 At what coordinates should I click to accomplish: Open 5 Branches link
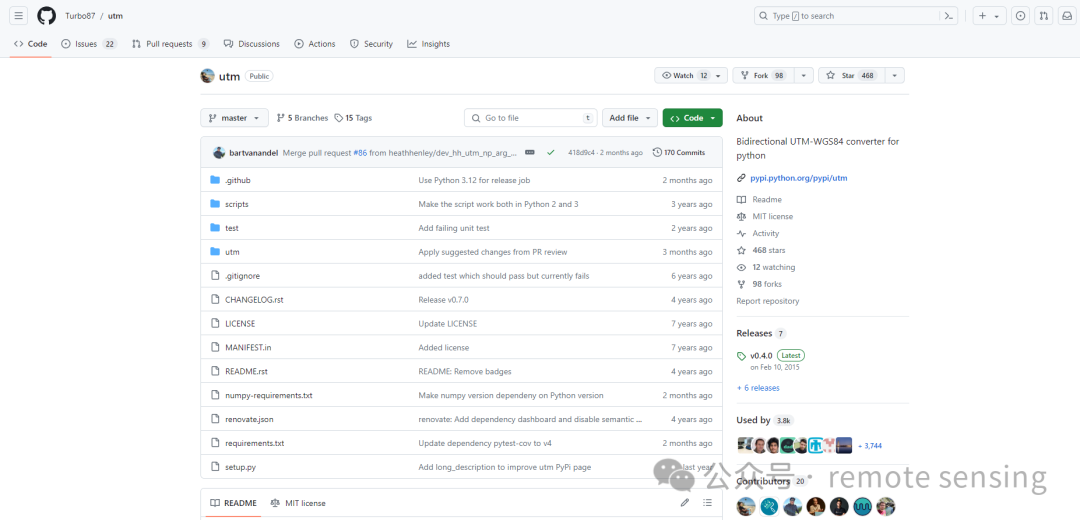click(302, 118)
